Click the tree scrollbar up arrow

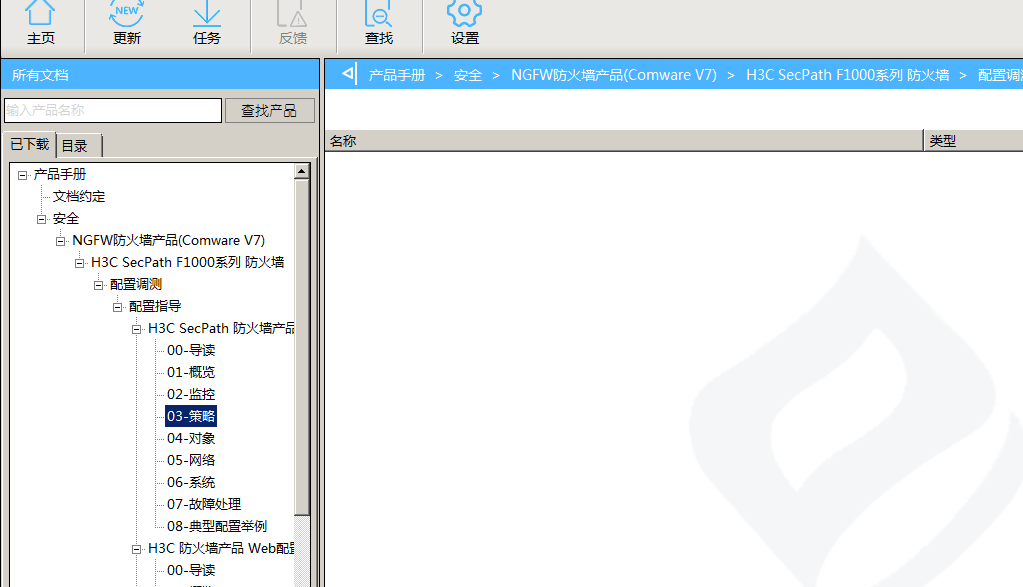click(x=301, y=172)
